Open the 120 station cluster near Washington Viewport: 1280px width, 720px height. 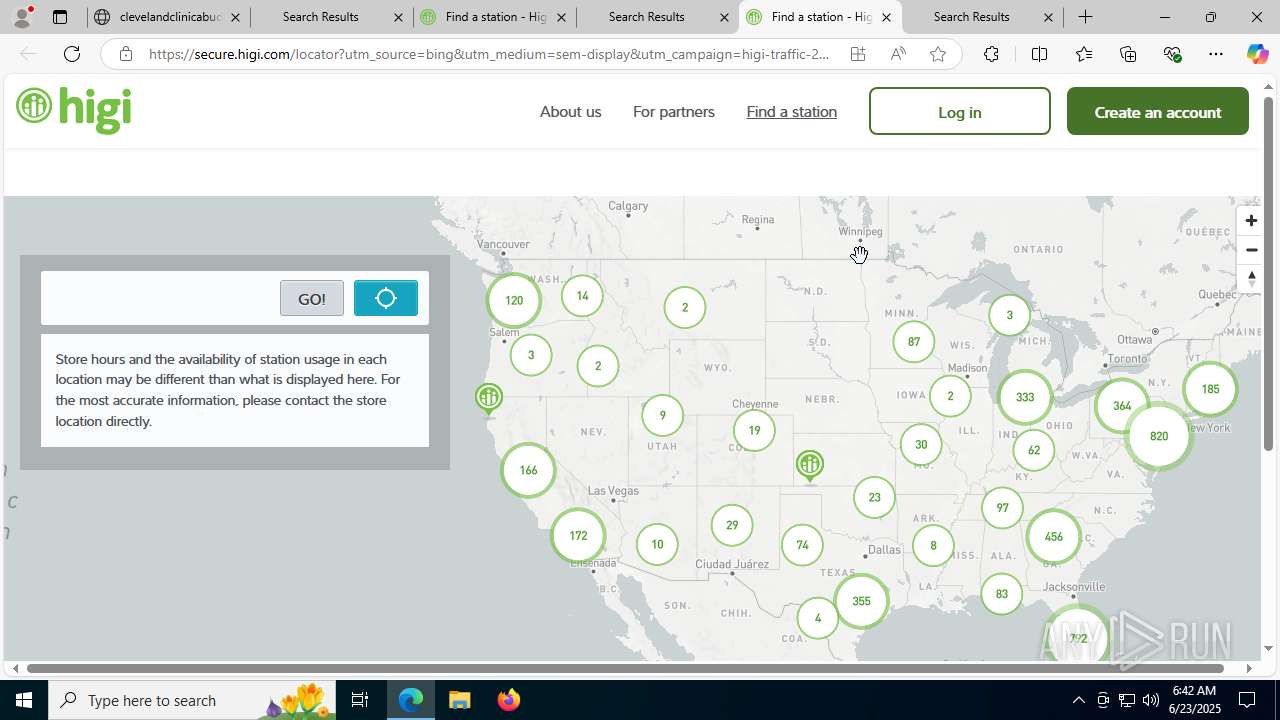click(514, 300)
